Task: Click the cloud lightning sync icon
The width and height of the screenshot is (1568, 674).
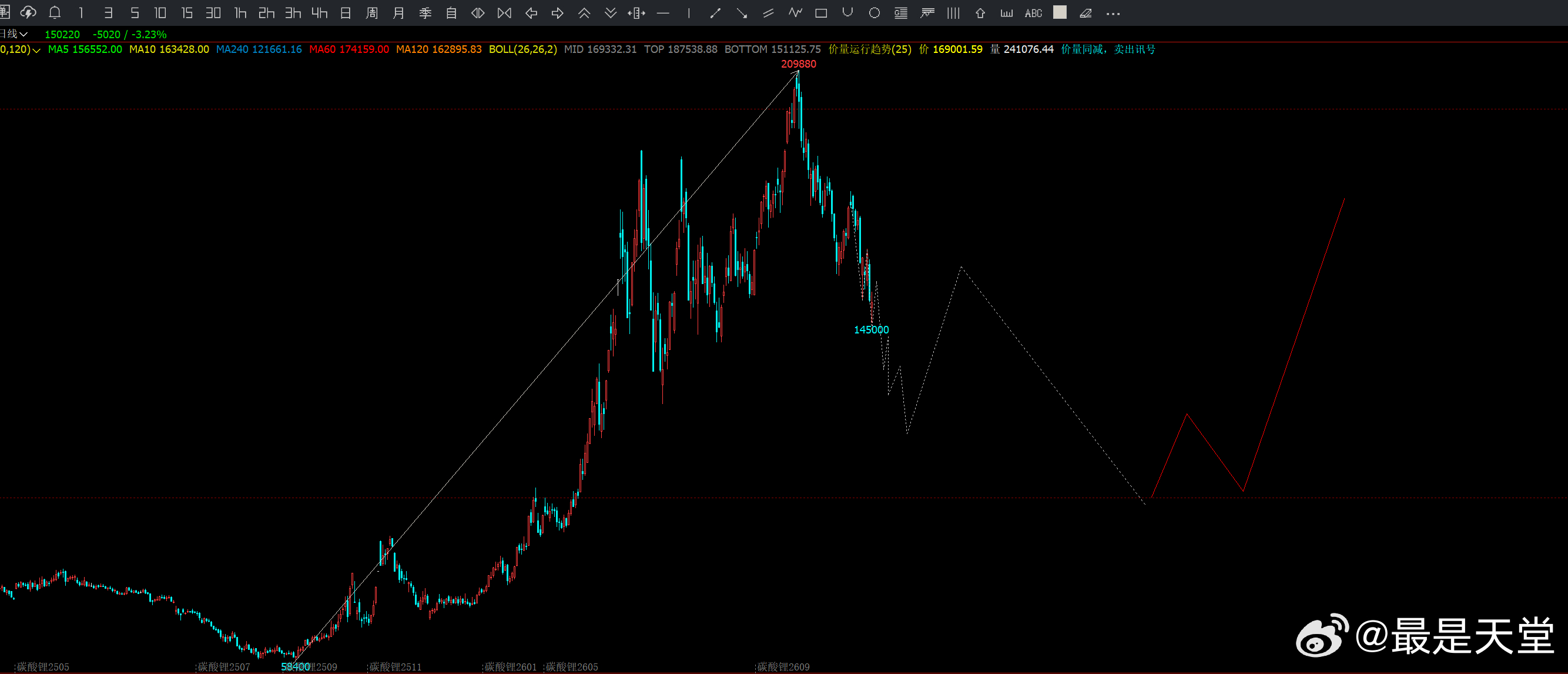Action: 28,13
